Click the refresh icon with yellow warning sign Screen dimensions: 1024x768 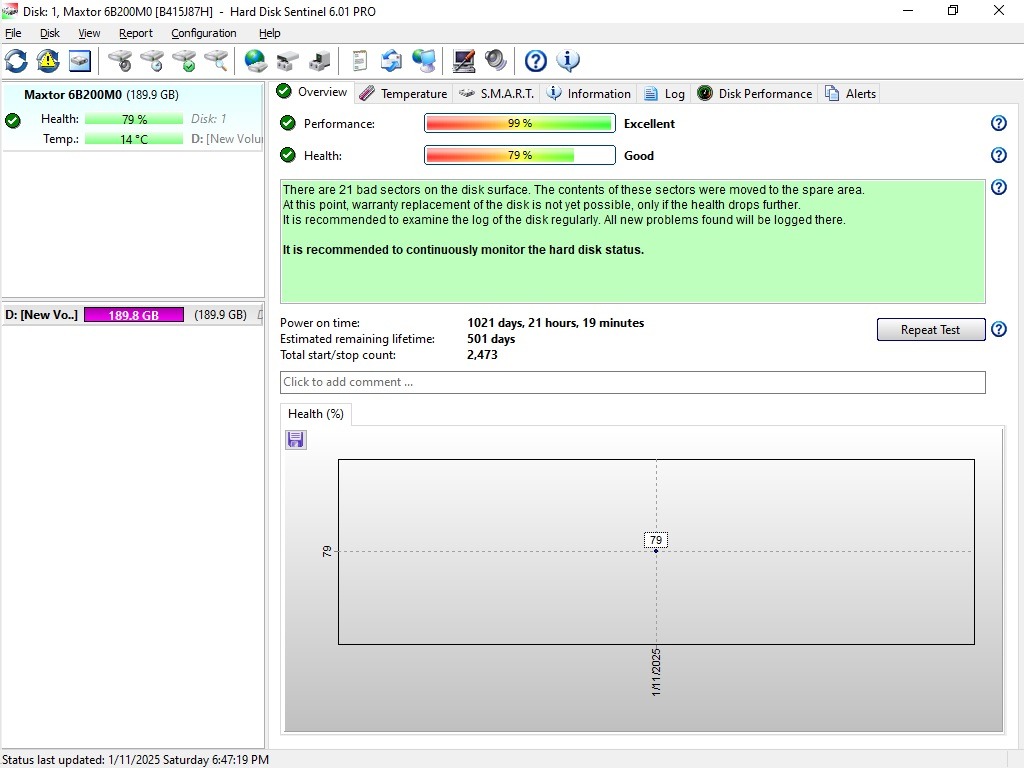point(48,61)
